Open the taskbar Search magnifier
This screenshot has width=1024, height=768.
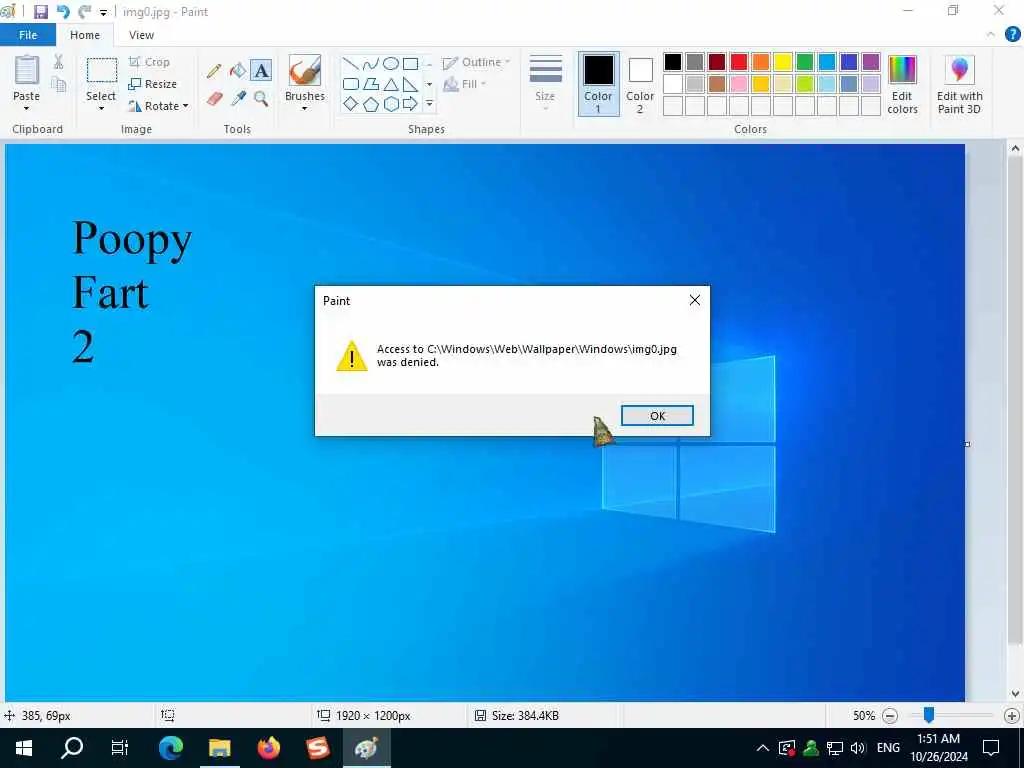[72, 748]
